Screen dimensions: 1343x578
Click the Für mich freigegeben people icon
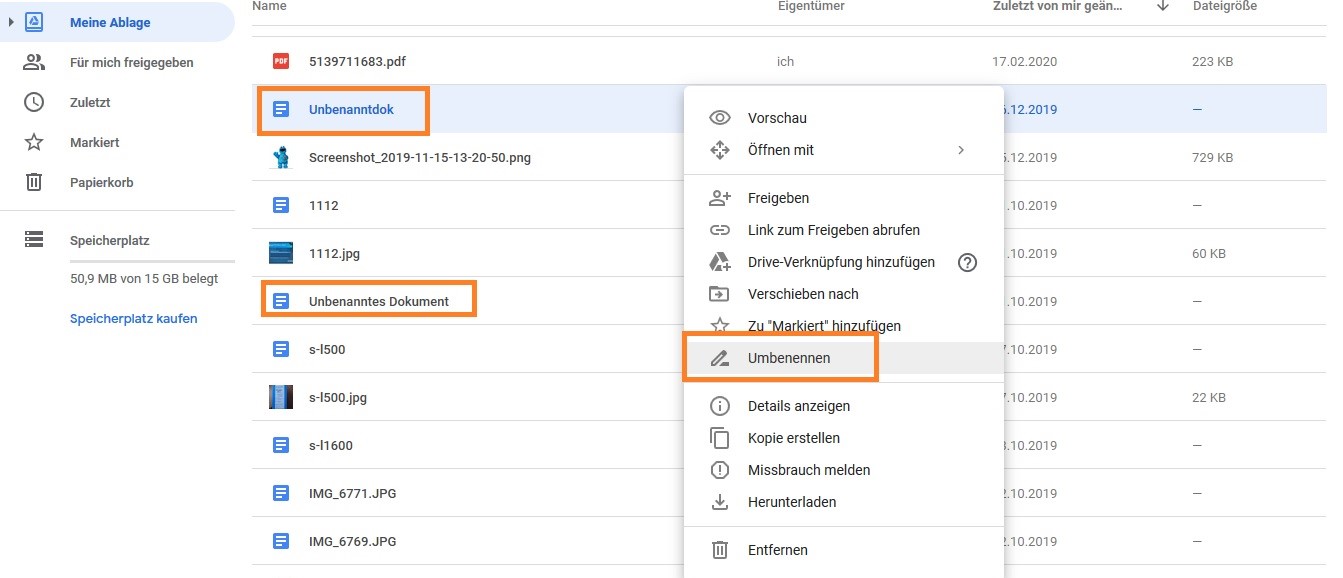coord(34,63)
